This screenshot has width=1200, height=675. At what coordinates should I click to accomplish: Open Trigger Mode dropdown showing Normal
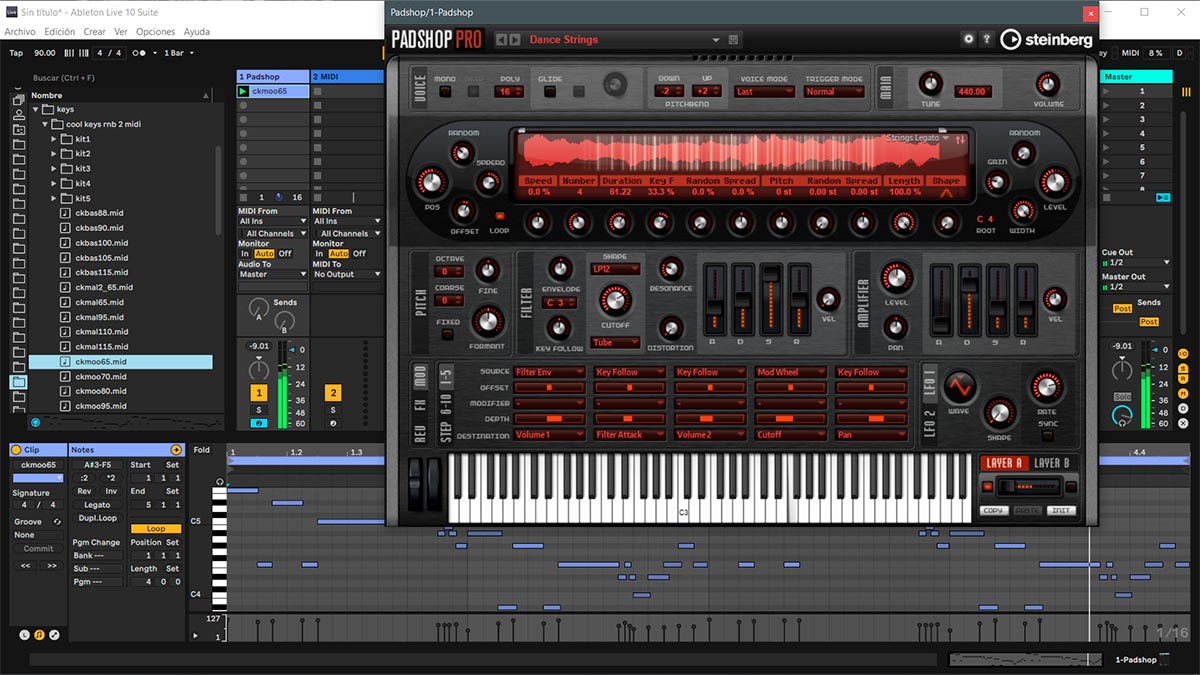(834, 92)
